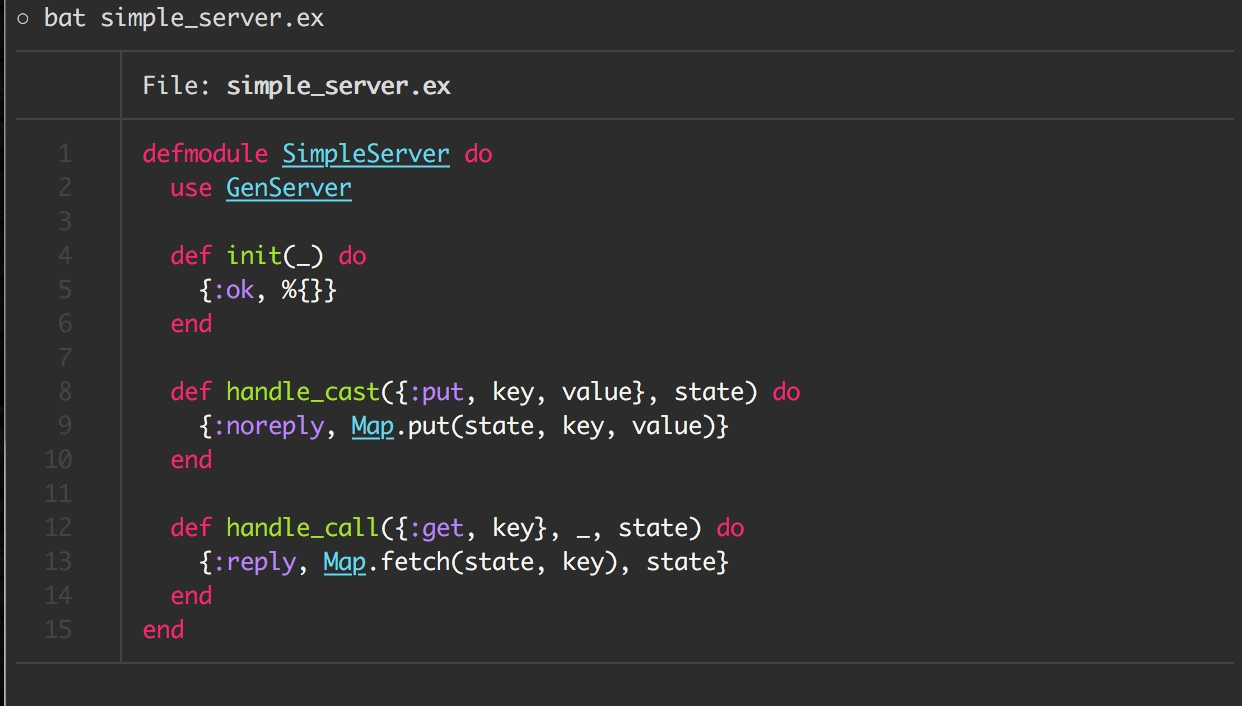Click the :noreply atom
Viewport: 1242px width, 706px height.
(268, 426)
